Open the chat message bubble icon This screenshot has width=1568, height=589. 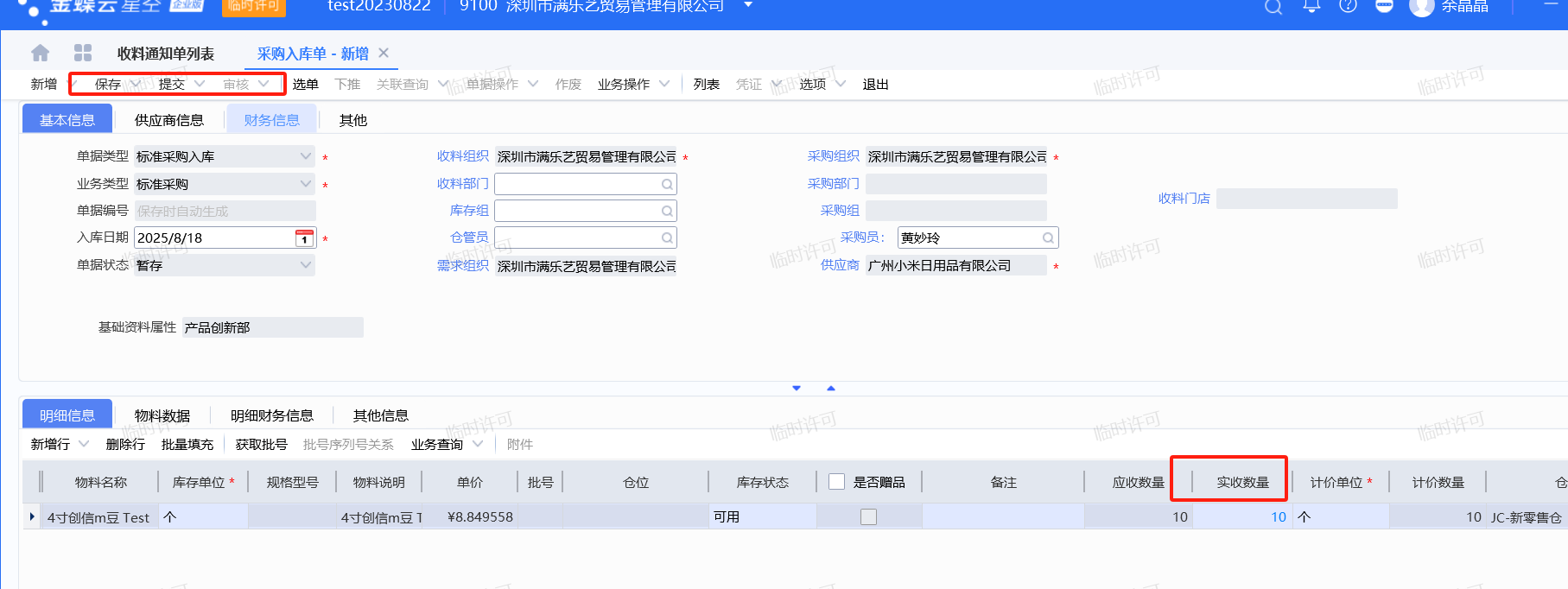[1384, 7]
